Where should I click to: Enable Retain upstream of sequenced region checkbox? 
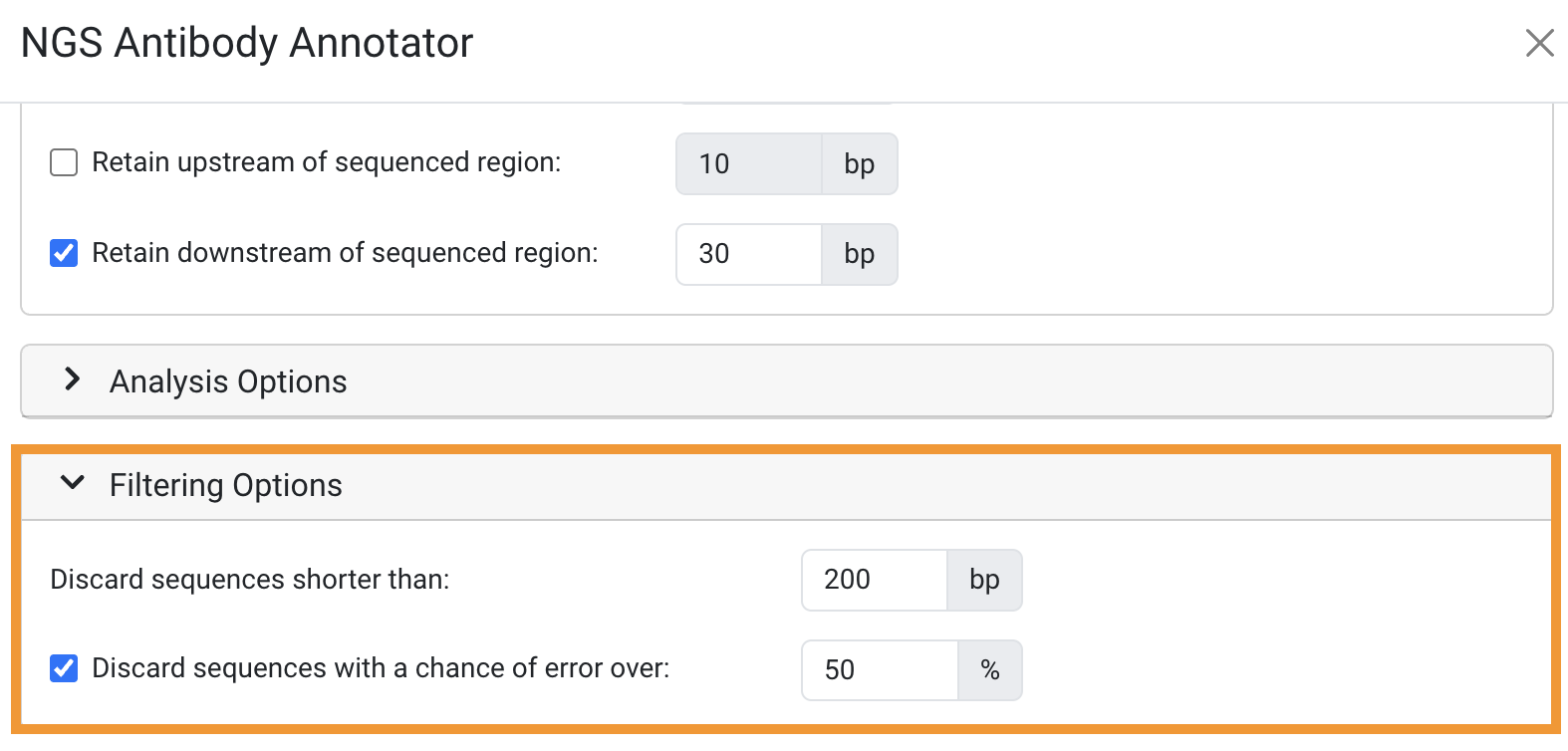pos(64,162)
